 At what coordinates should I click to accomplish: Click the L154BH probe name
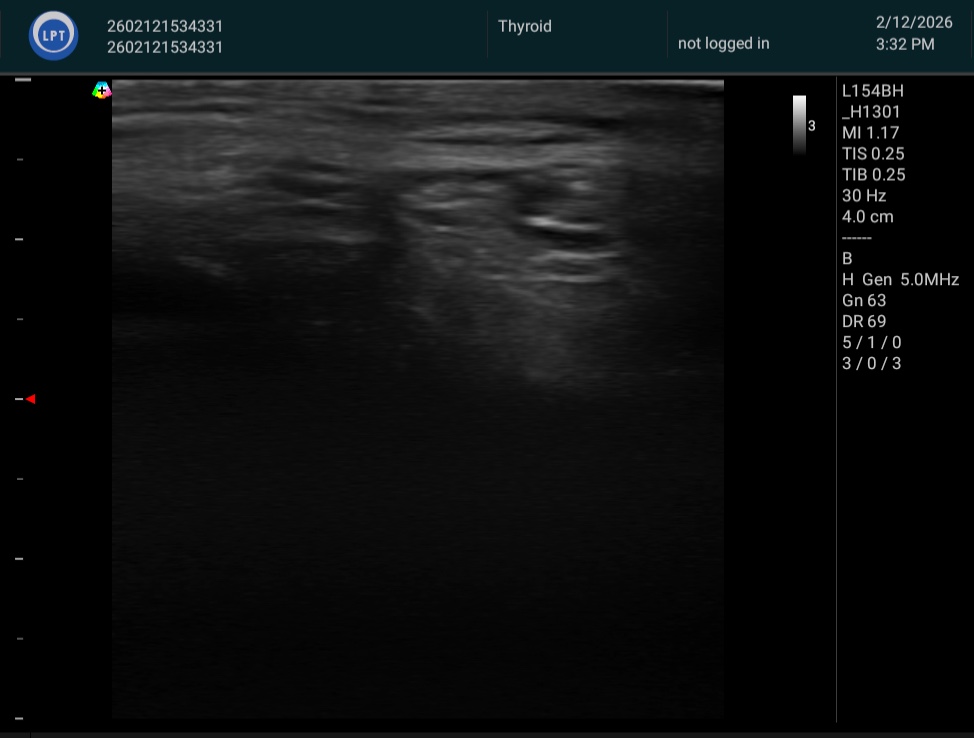tap(872, 91)
